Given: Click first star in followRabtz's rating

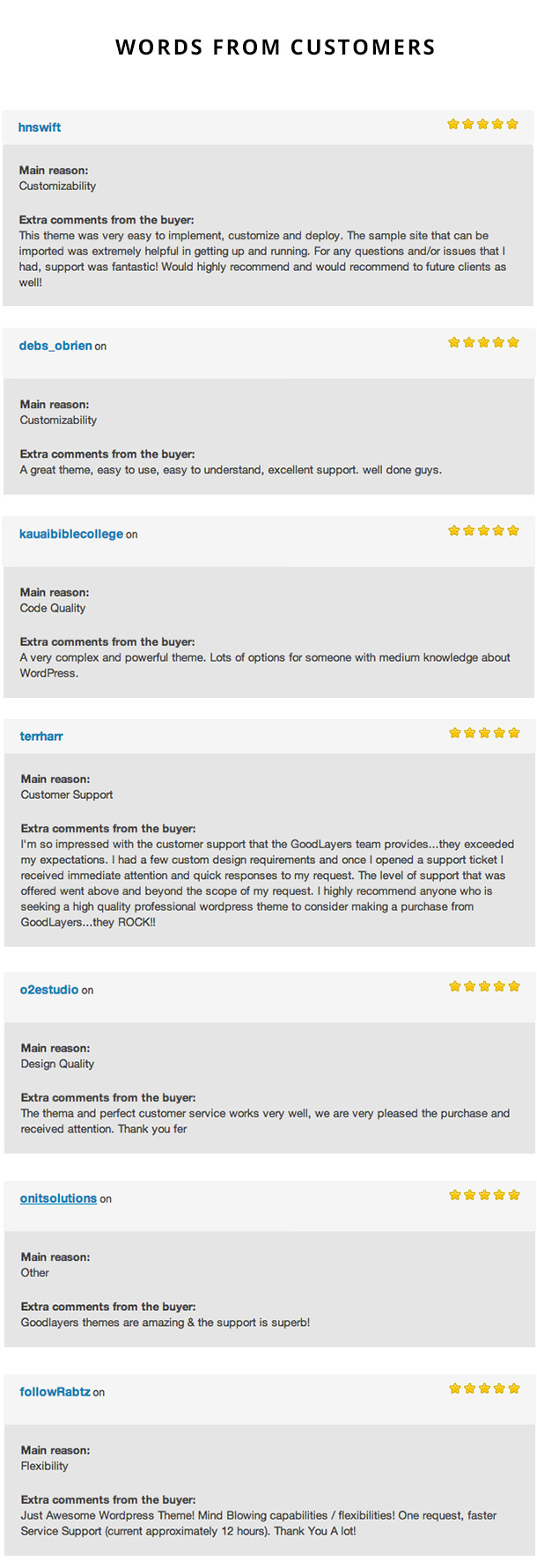Looking at the screenshot, I should [x=455, y=1388].
